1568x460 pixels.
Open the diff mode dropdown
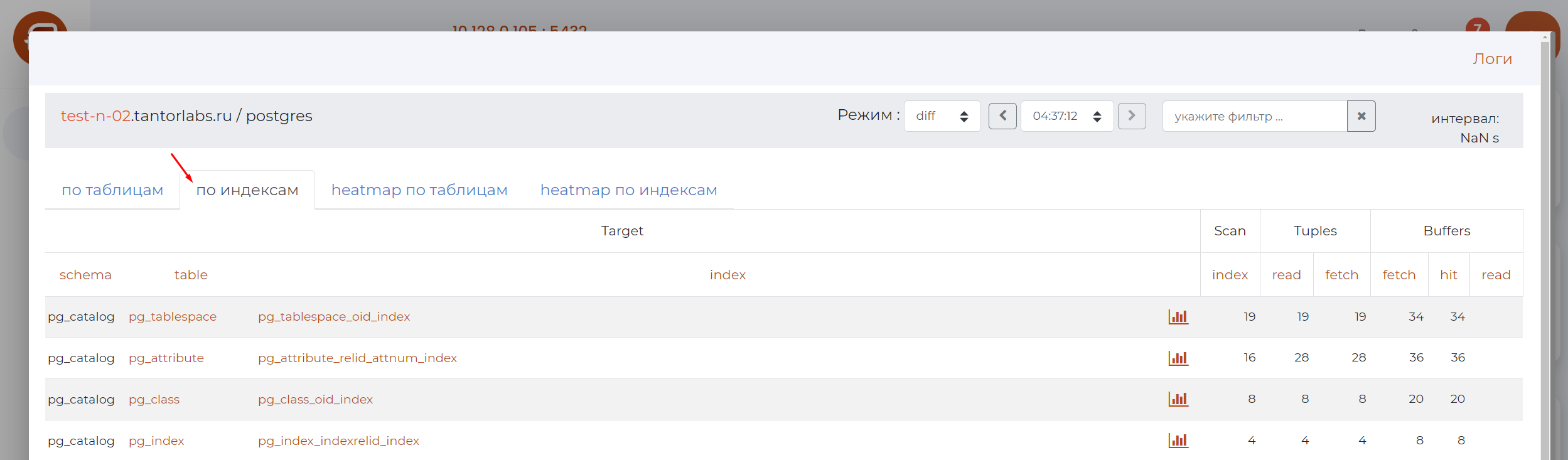pos(942,116)
